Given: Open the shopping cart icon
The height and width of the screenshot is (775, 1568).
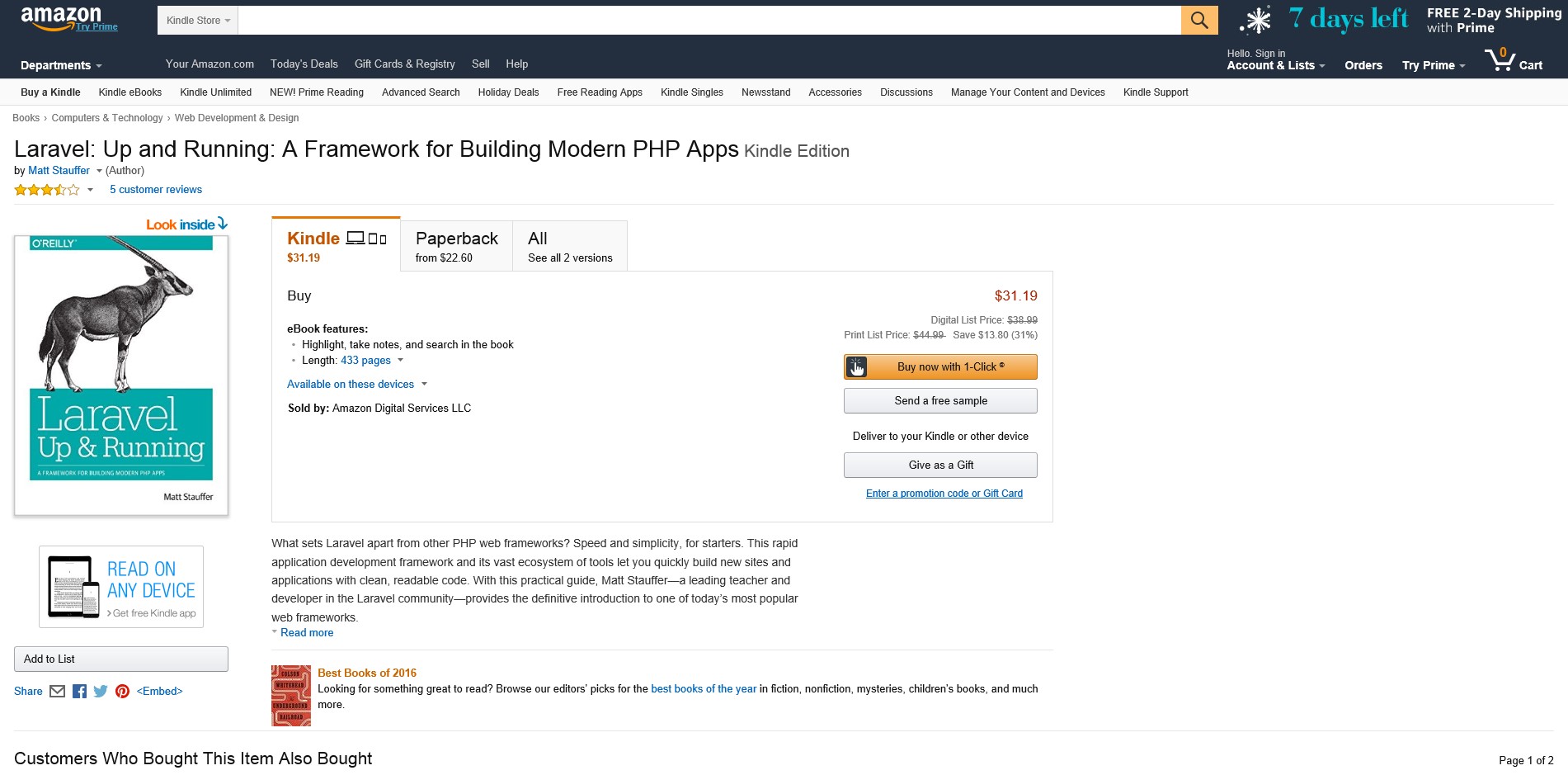Looking at the screenshot, I should point(1513,61).
